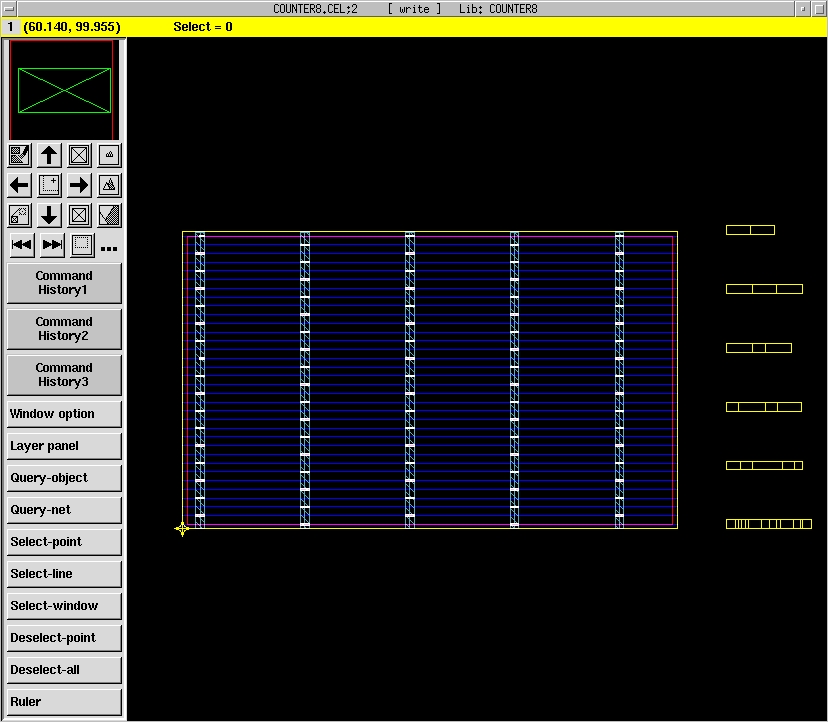The image size is (828, 722).
Task: Open the Window option menu
Action: click(x=64, y=414)
